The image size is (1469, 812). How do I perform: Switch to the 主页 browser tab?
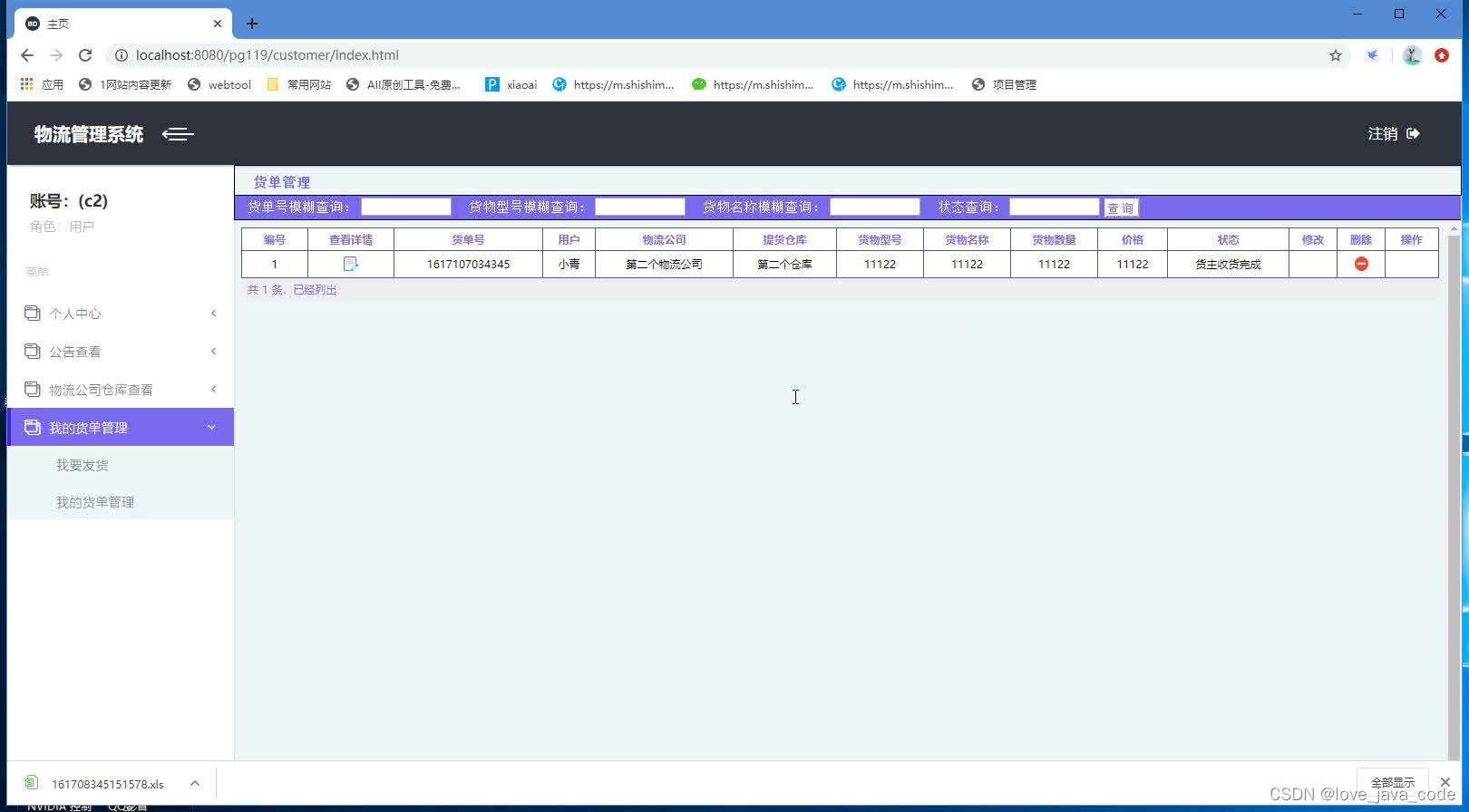pyautogui.click(x=123, y=24)
